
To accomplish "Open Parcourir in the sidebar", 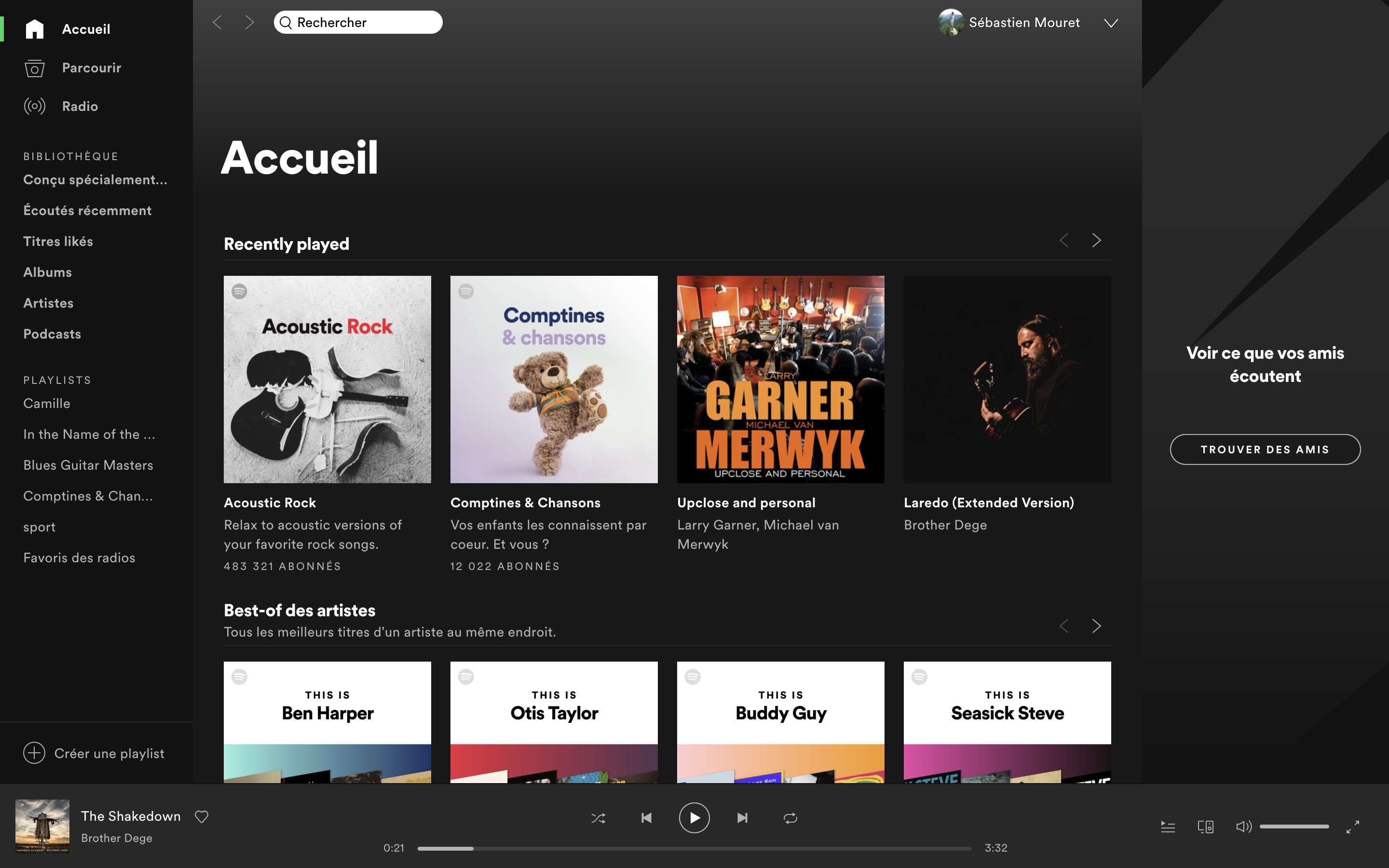I will [x=91, y=68].
